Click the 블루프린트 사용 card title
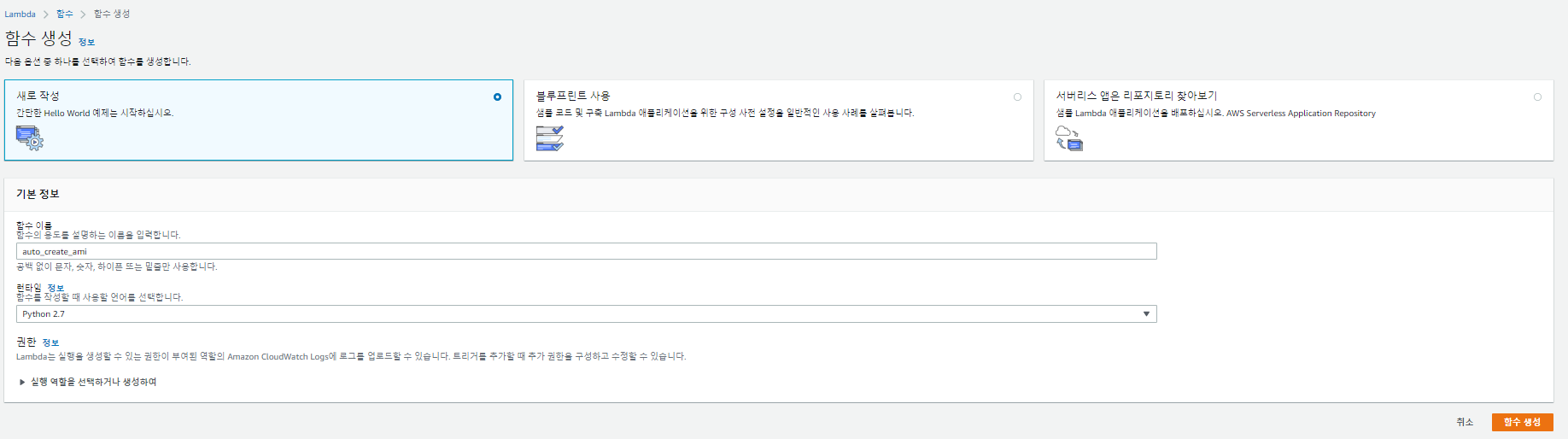This screenshot has height=439, width=1568. click(573, 96)
